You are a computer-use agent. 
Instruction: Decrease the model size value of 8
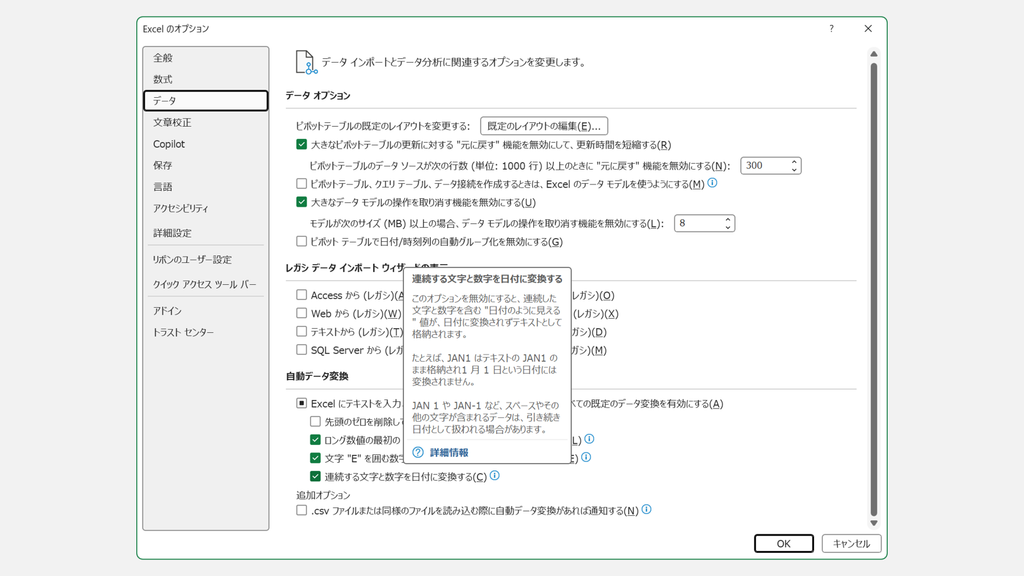pyautogui.click(x=728, y=227)
